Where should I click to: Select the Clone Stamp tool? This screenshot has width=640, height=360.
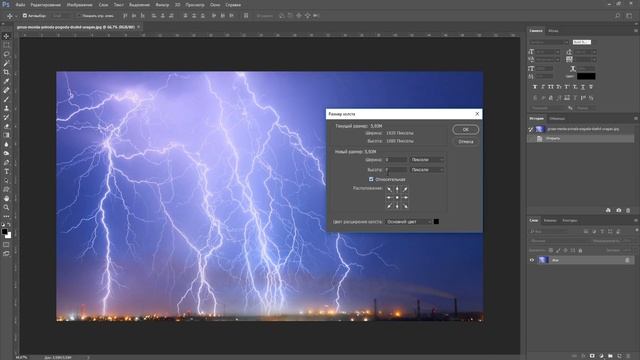[x=6, y=108]
